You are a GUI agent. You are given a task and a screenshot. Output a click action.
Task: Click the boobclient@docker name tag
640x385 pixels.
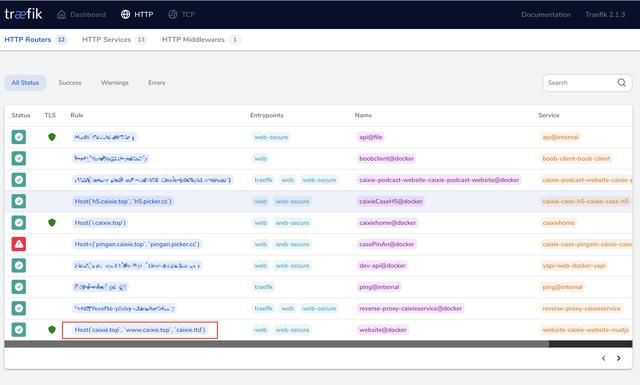pyautogui.click(x=387, y=158)
